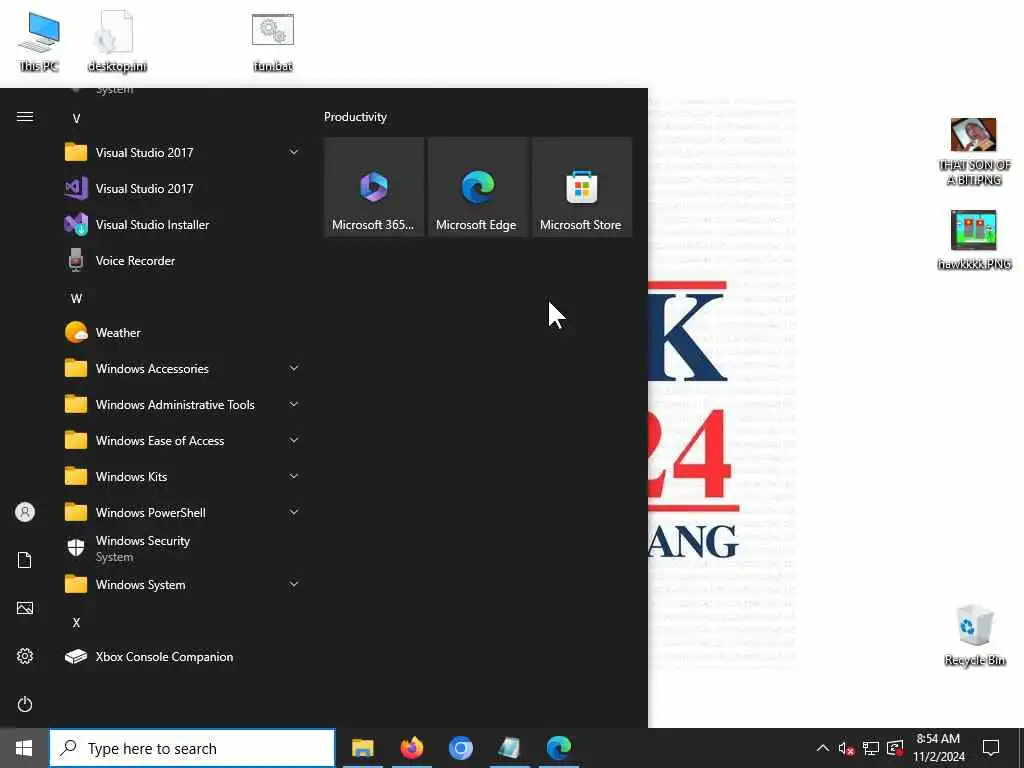The image size is (1024, 768).
Task: Open the notepad-like taskbar app
Action: [x=509, y=748]
